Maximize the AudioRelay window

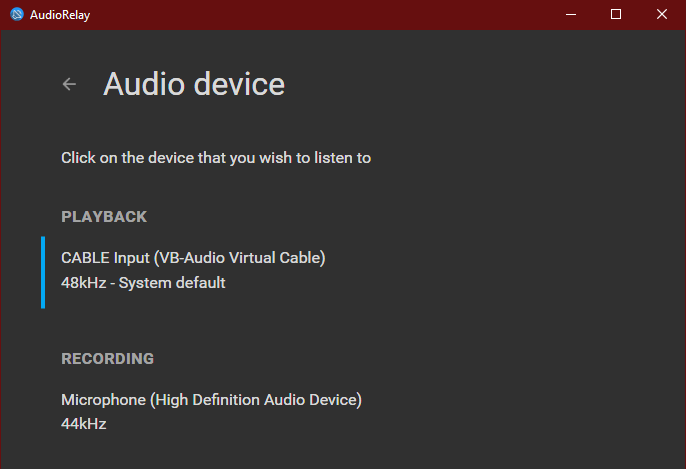(x=616, y=14)
